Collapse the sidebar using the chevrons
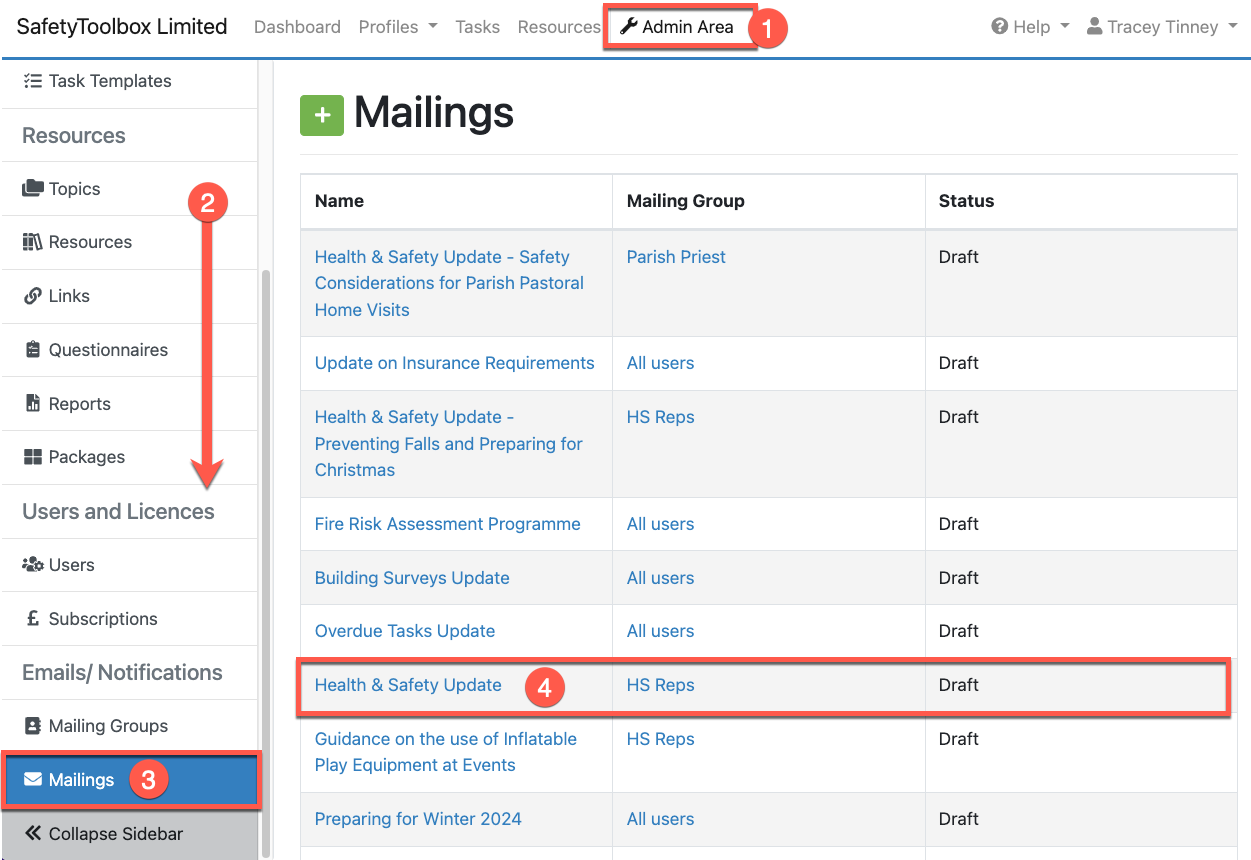The height and width of the screenshot is (860, 1251). pos(33,834)
